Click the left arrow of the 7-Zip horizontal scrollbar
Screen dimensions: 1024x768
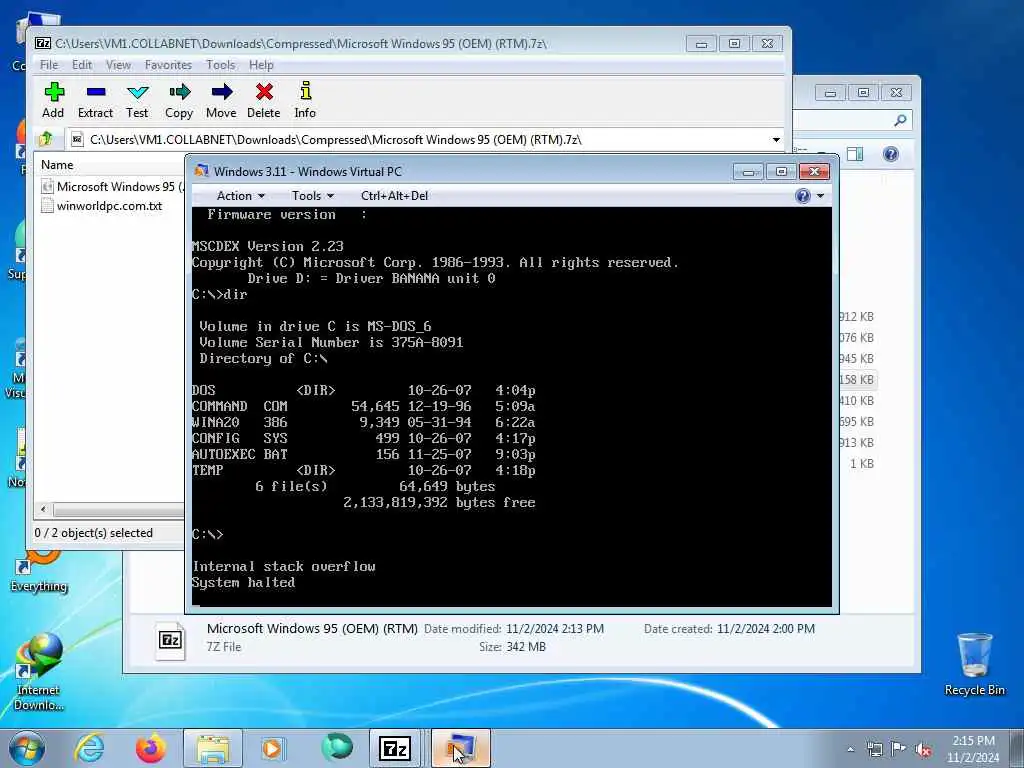[x=43, y=509]
